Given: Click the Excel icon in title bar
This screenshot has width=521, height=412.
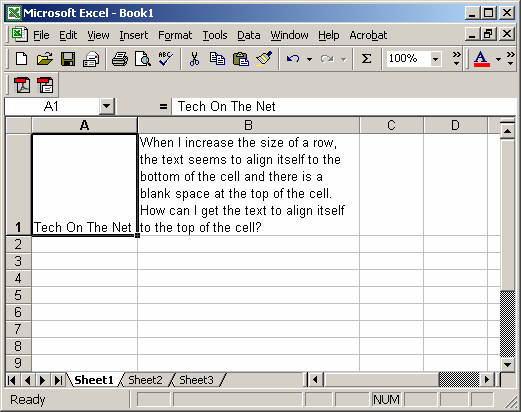Looking at the screenshot, I should click(14, 13).
